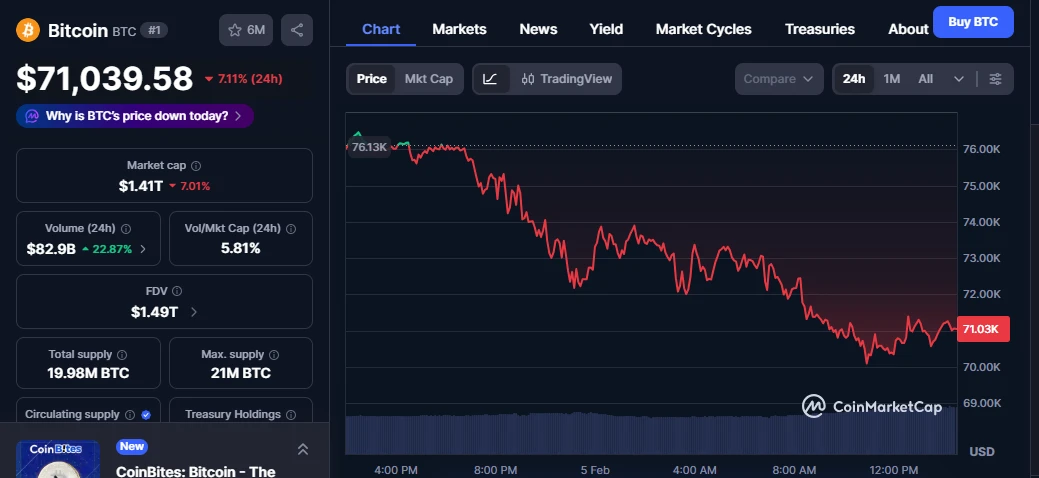The height and width of the screenshot is (478, 1039).
Task: Click the 74.00K price axis label
Action: tap(981, 222)
